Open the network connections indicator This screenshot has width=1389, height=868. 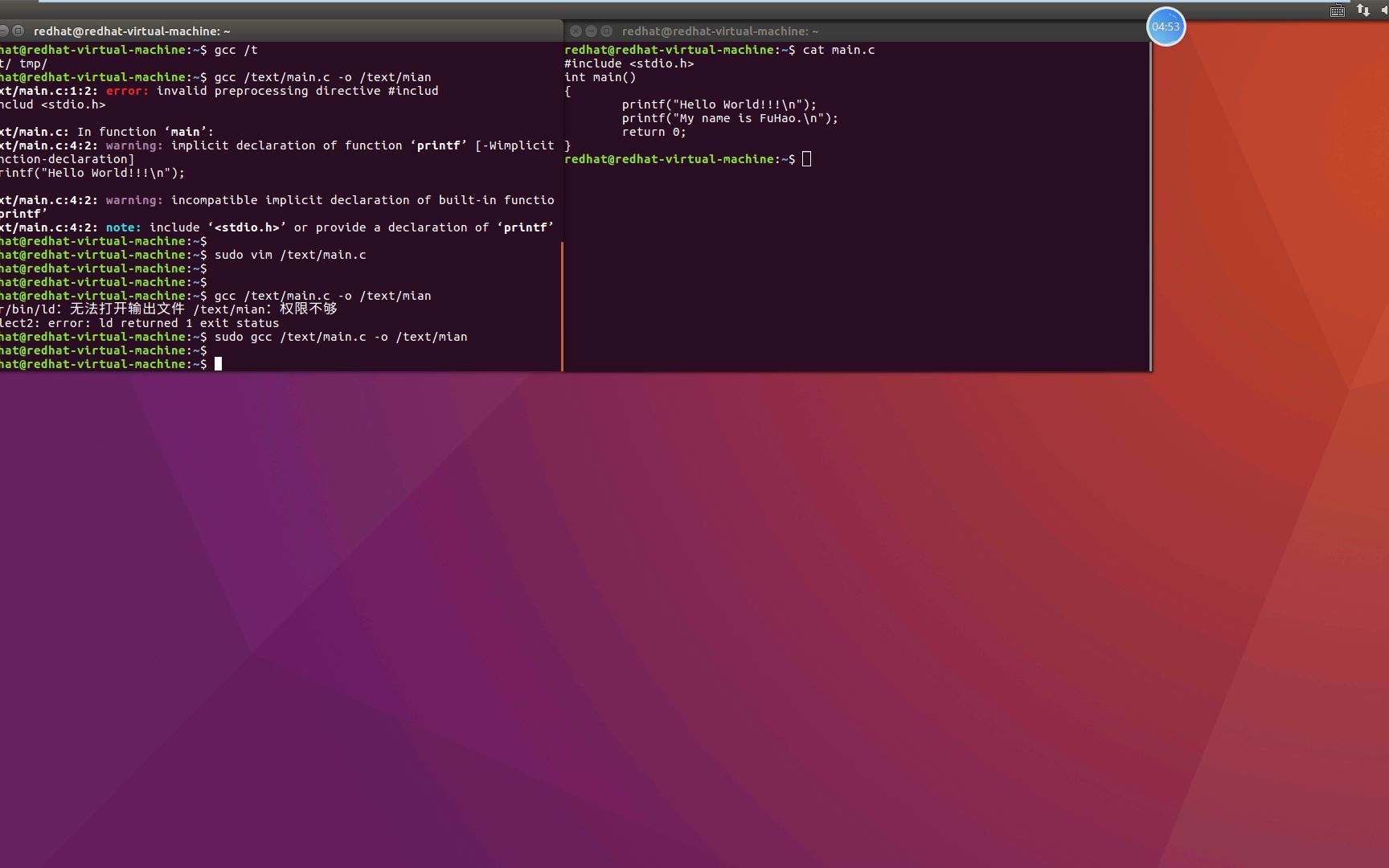click(x=1363, y=10)
